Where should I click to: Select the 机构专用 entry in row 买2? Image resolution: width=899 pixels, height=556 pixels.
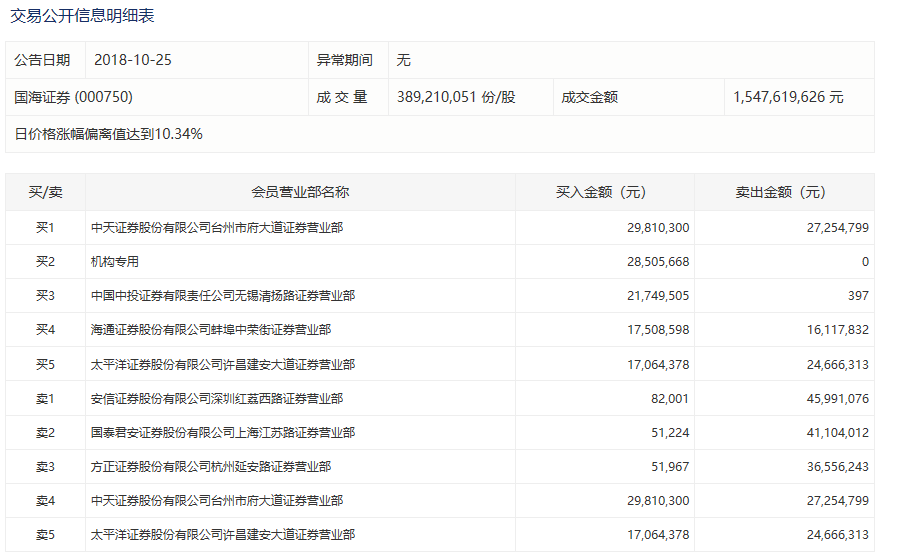[114, 262]
